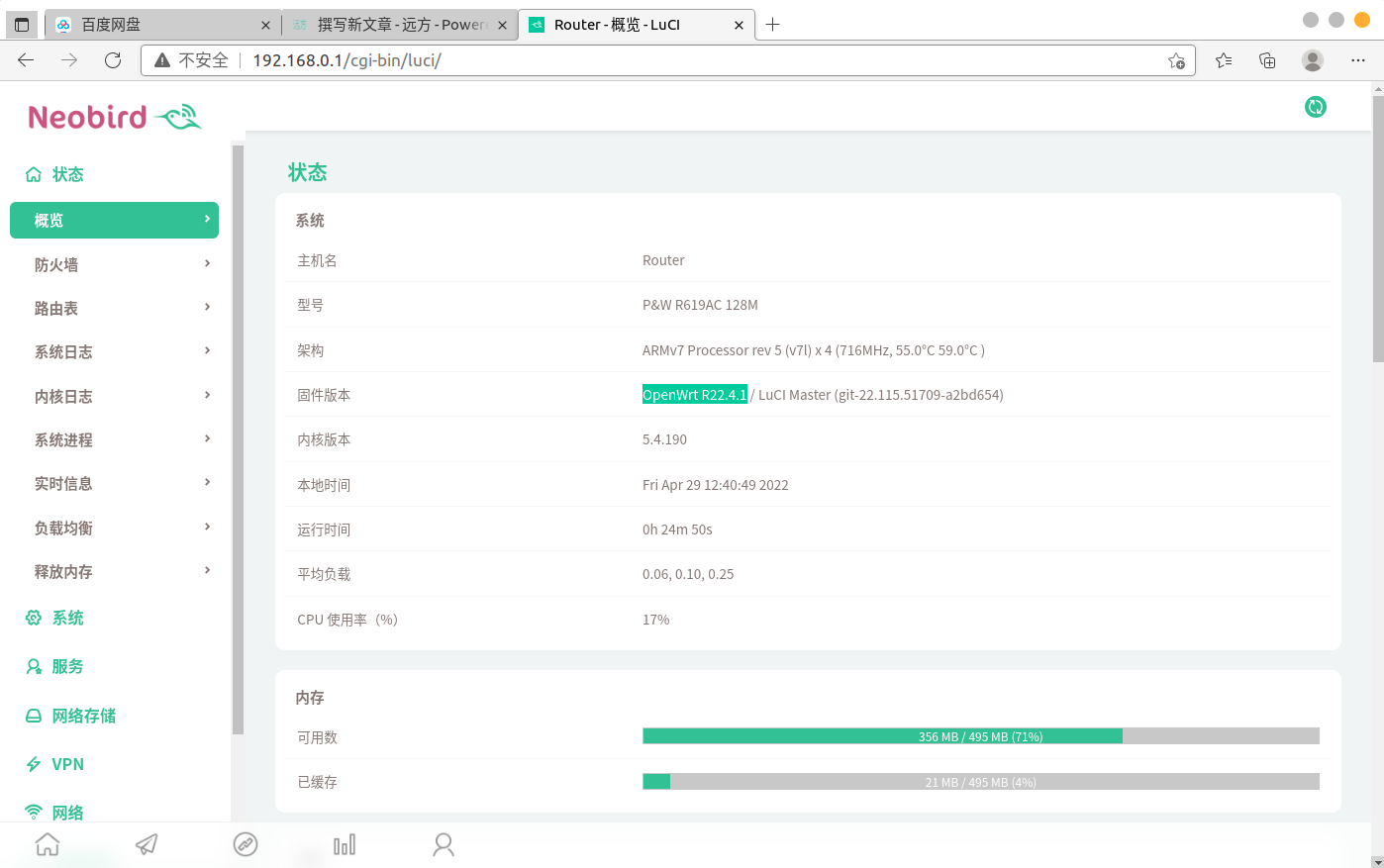Tap the bottom bar link circle icon
1384x868 pixels.
click(x=246, y=844)
